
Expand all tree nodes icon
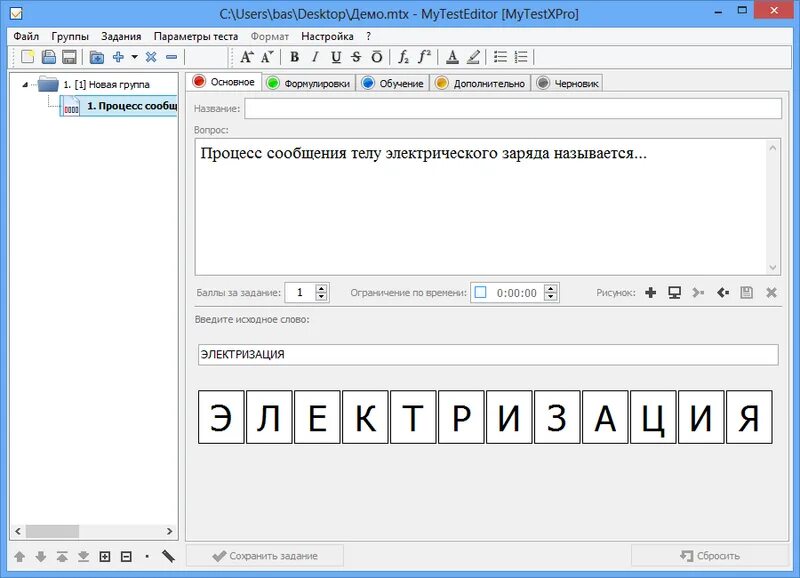click(x=105, y=557)
